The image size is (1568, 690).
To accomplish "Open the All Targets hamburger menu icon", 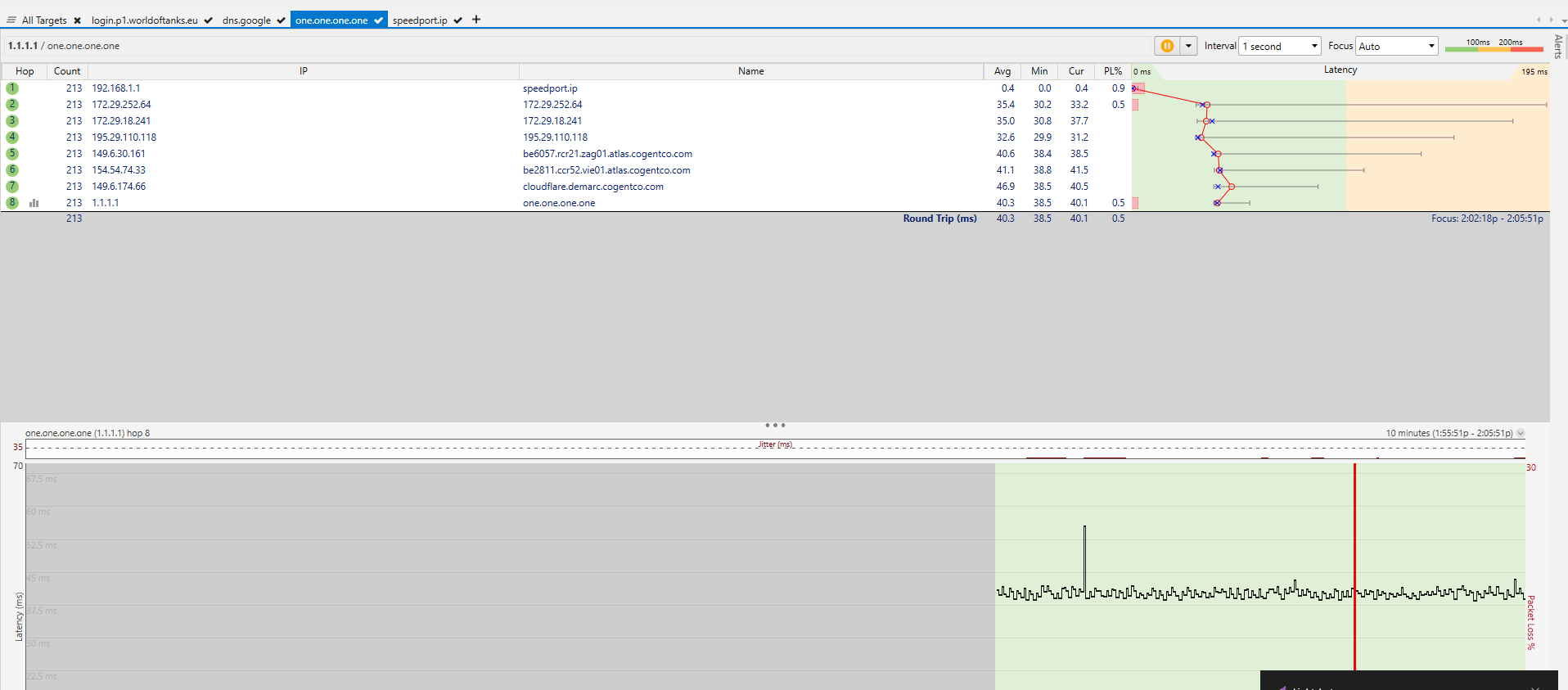I will (x=11, y=20).
